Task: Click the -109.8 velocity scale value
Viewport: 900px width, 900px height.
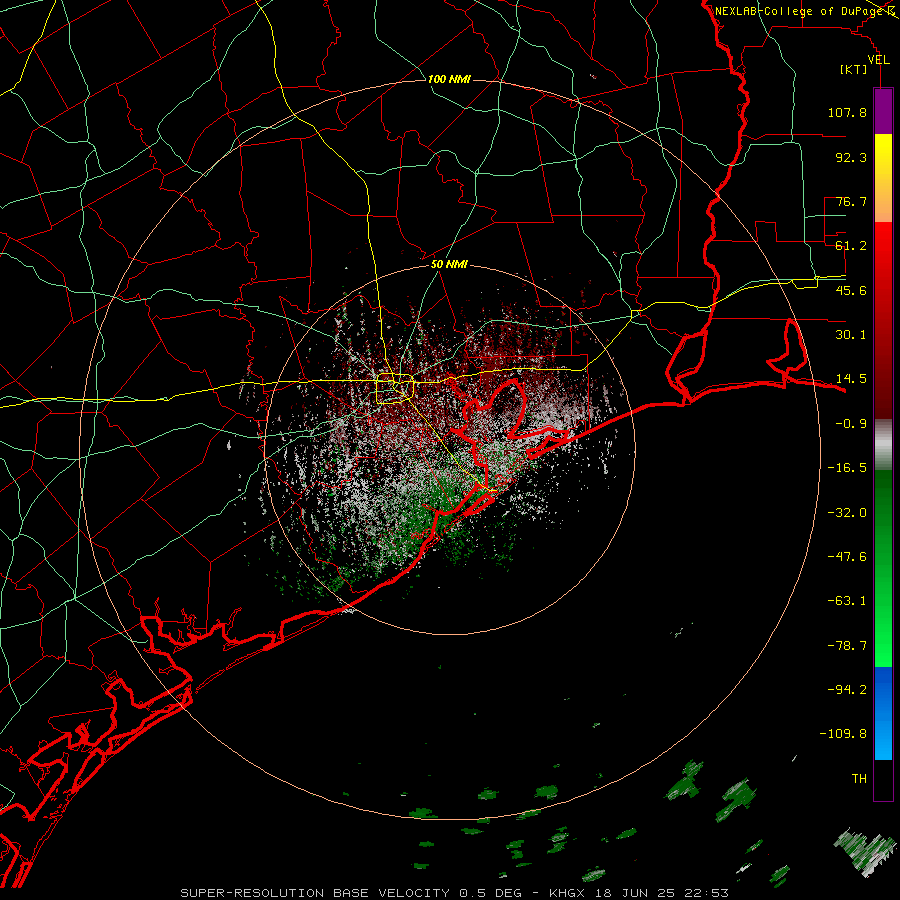Action: 843,734
